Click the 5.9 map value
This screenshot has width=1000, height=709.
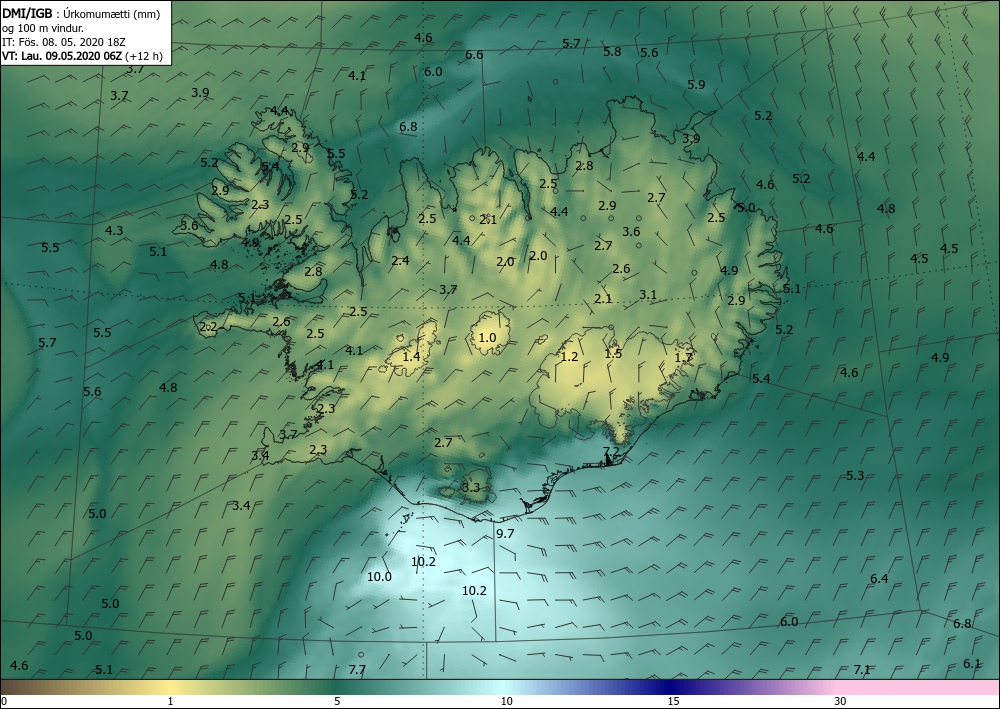tap(696, 84)
